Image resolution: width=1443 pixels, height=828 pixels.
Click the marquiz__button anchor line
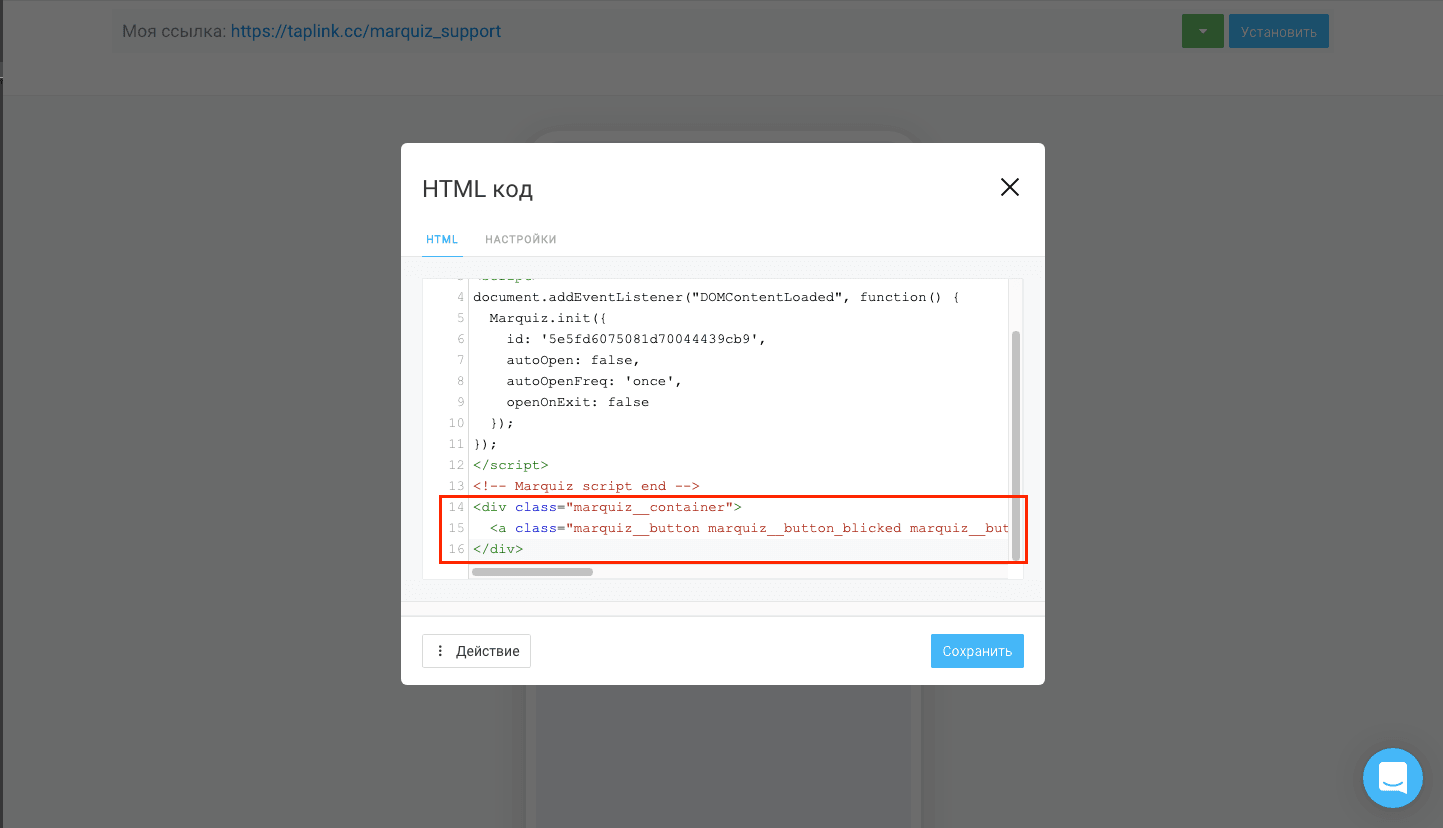[x=749, y=528]
